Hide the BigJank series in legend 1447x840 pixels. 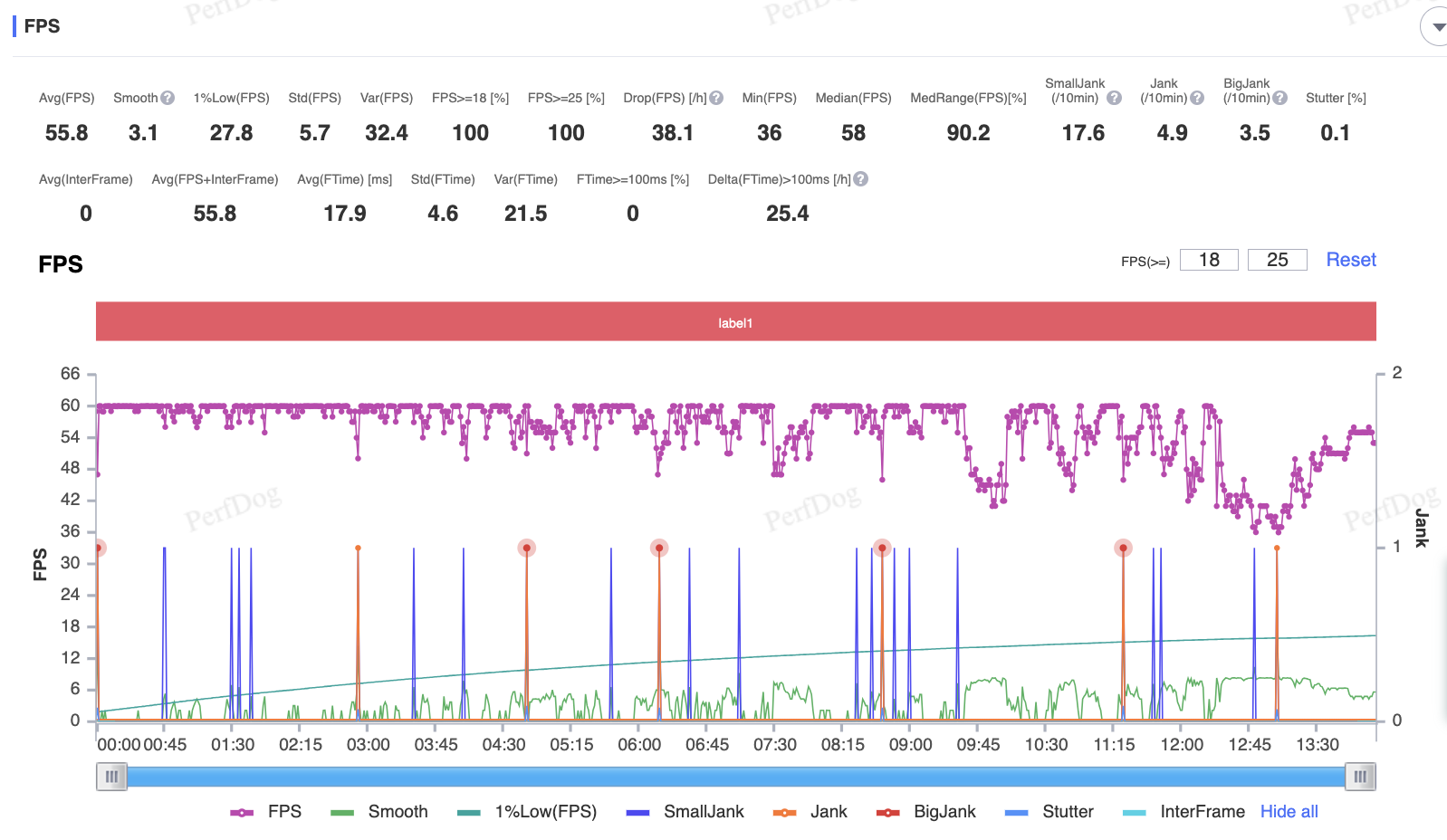(x=926, y=812)
